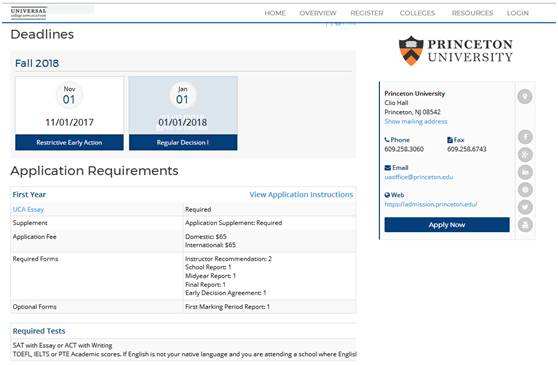Viewport: 558px width, 365px height.
Task: Click Early Decision Agreement: 1 entry
Action: (226, 293)
